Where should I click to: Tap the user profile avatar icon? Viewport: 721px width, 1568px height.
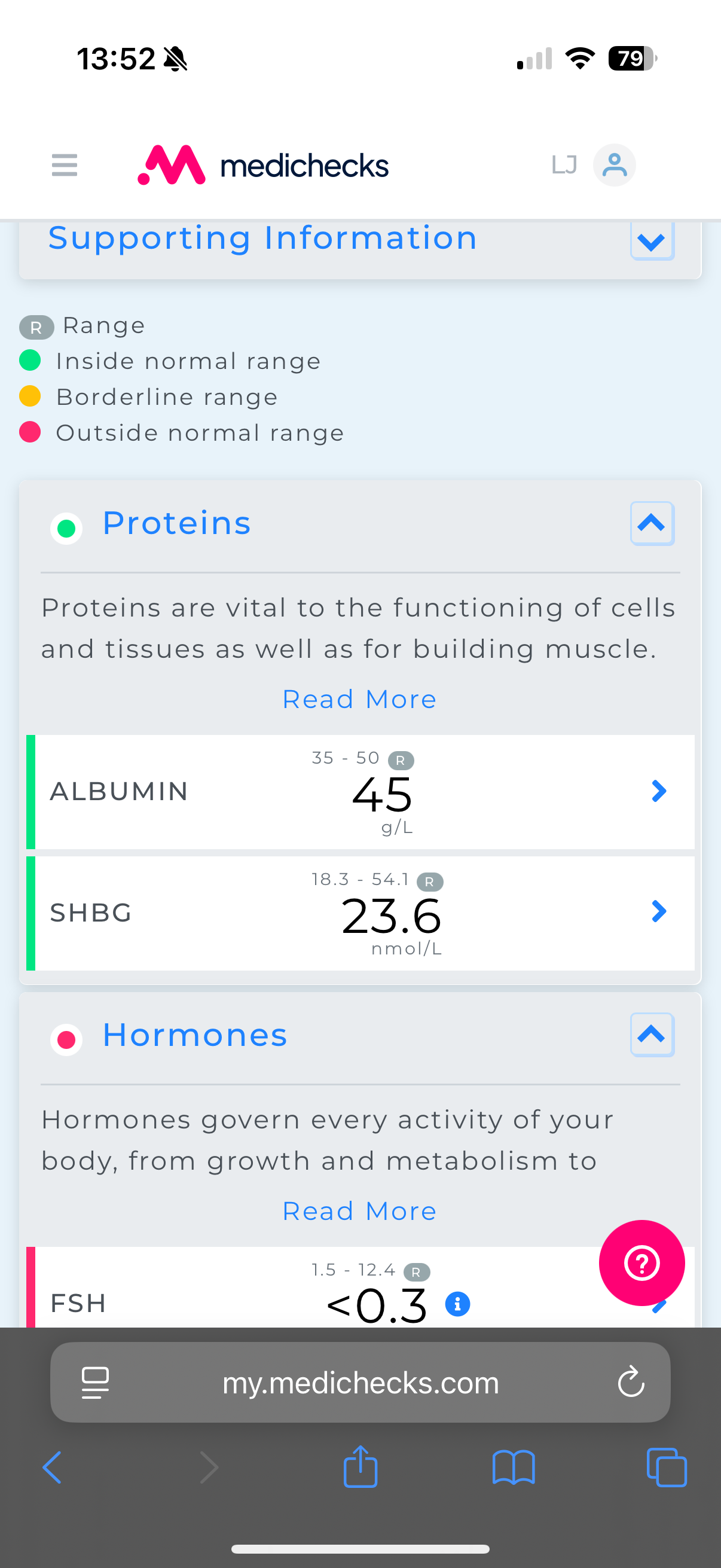614,165
